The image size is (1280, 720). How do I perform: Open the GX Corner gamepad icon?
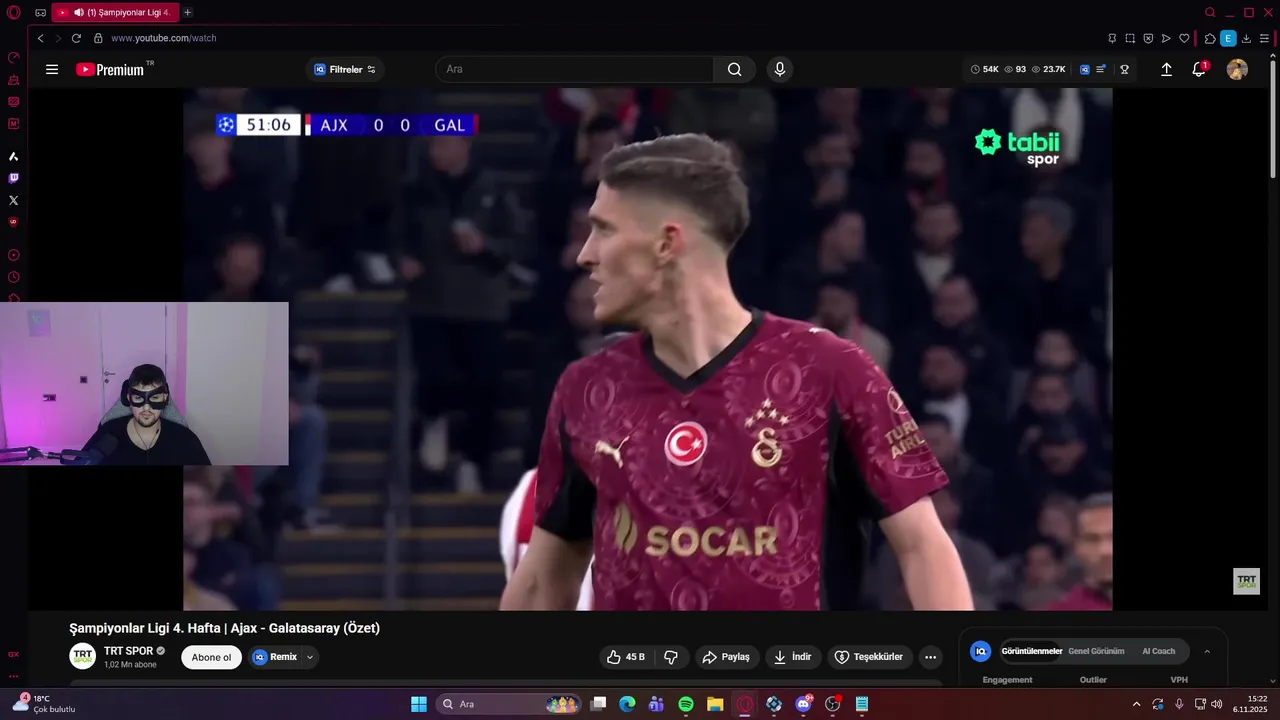point(40,12)
